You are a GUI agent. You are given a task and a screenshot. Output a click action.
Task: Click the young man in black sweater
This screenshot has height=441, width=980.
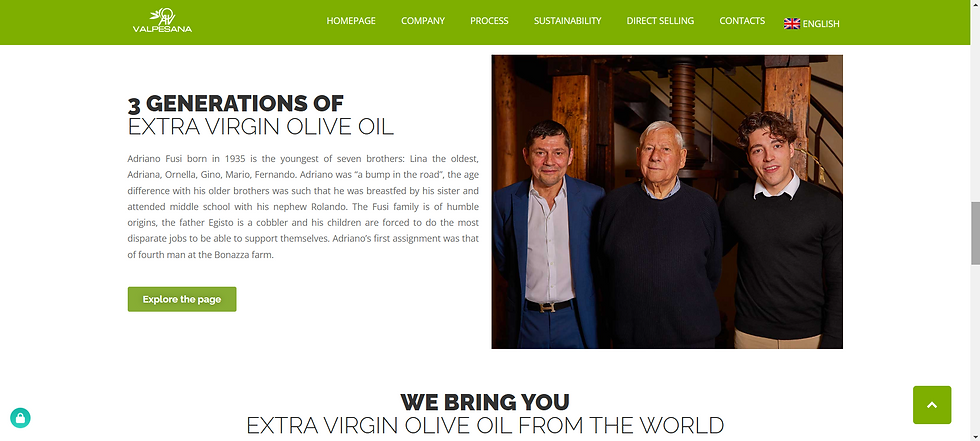tap(782, 230)
